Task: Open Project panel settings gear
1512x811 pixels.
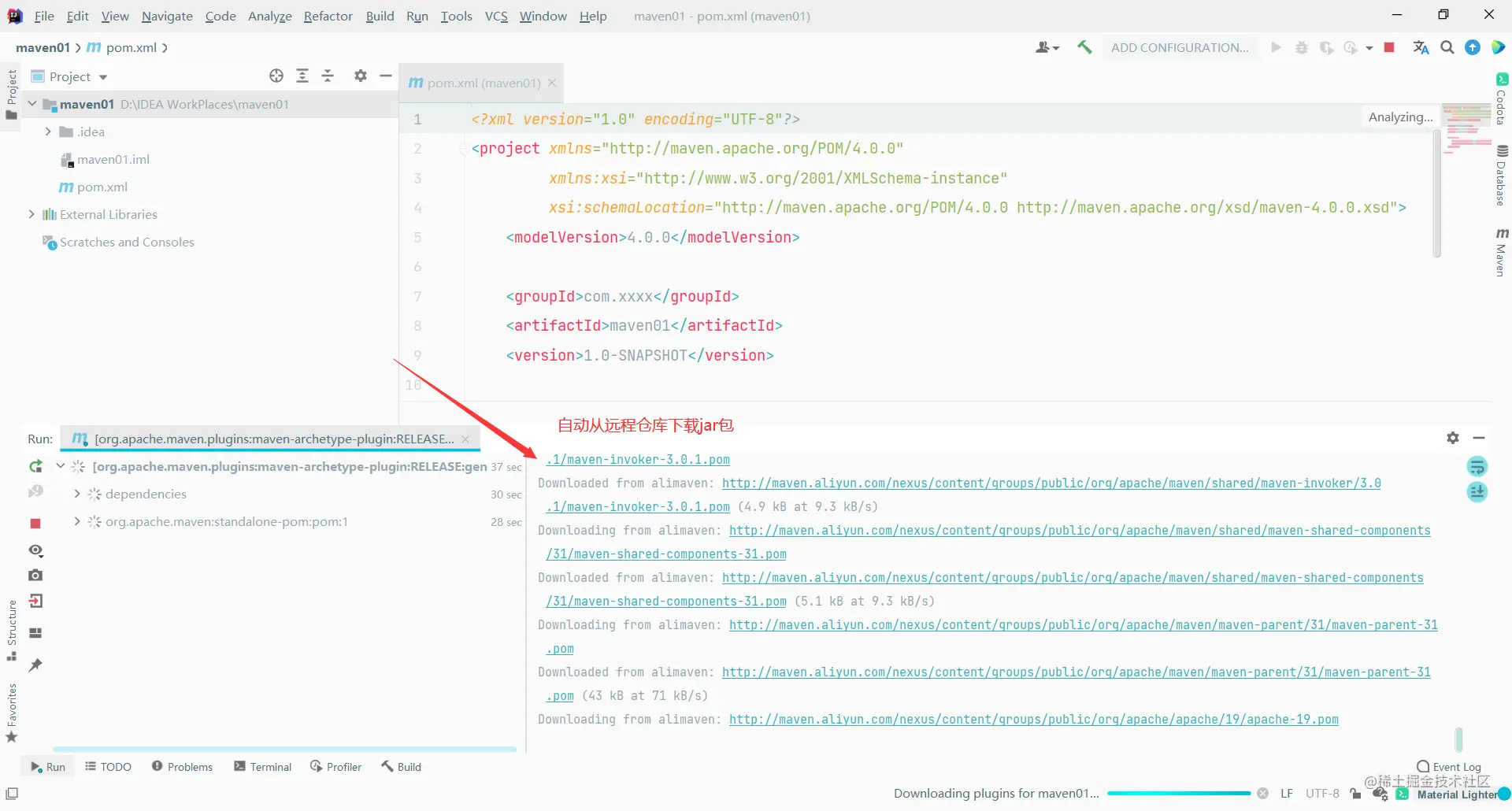Action: point(361,76)
